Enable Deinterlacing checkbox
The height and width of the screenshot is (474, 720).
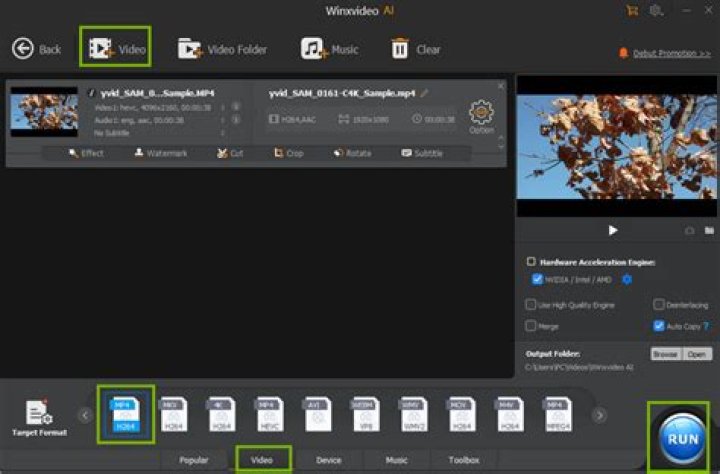click(x=658, y=305)
